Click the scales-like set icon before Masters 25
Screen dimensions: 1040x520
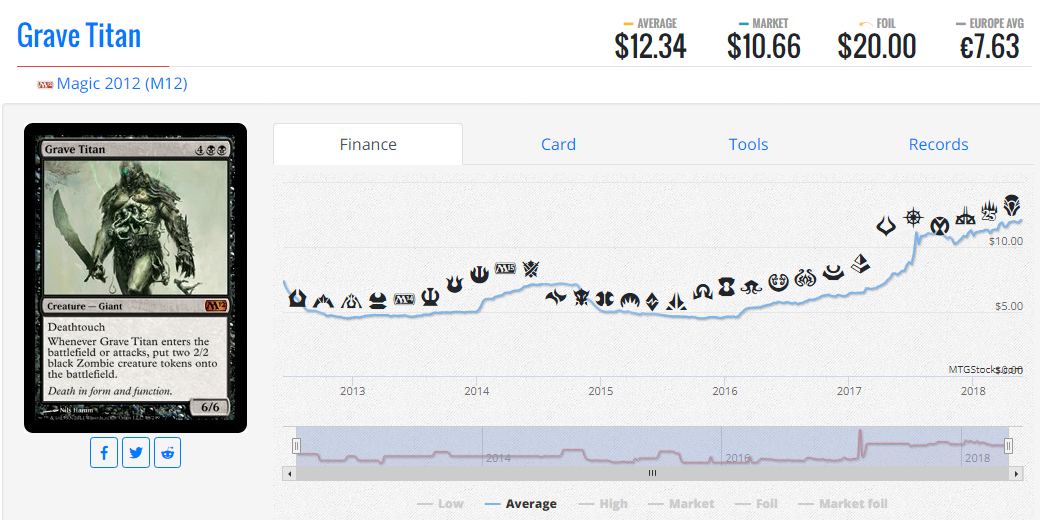tap(964, 216)
